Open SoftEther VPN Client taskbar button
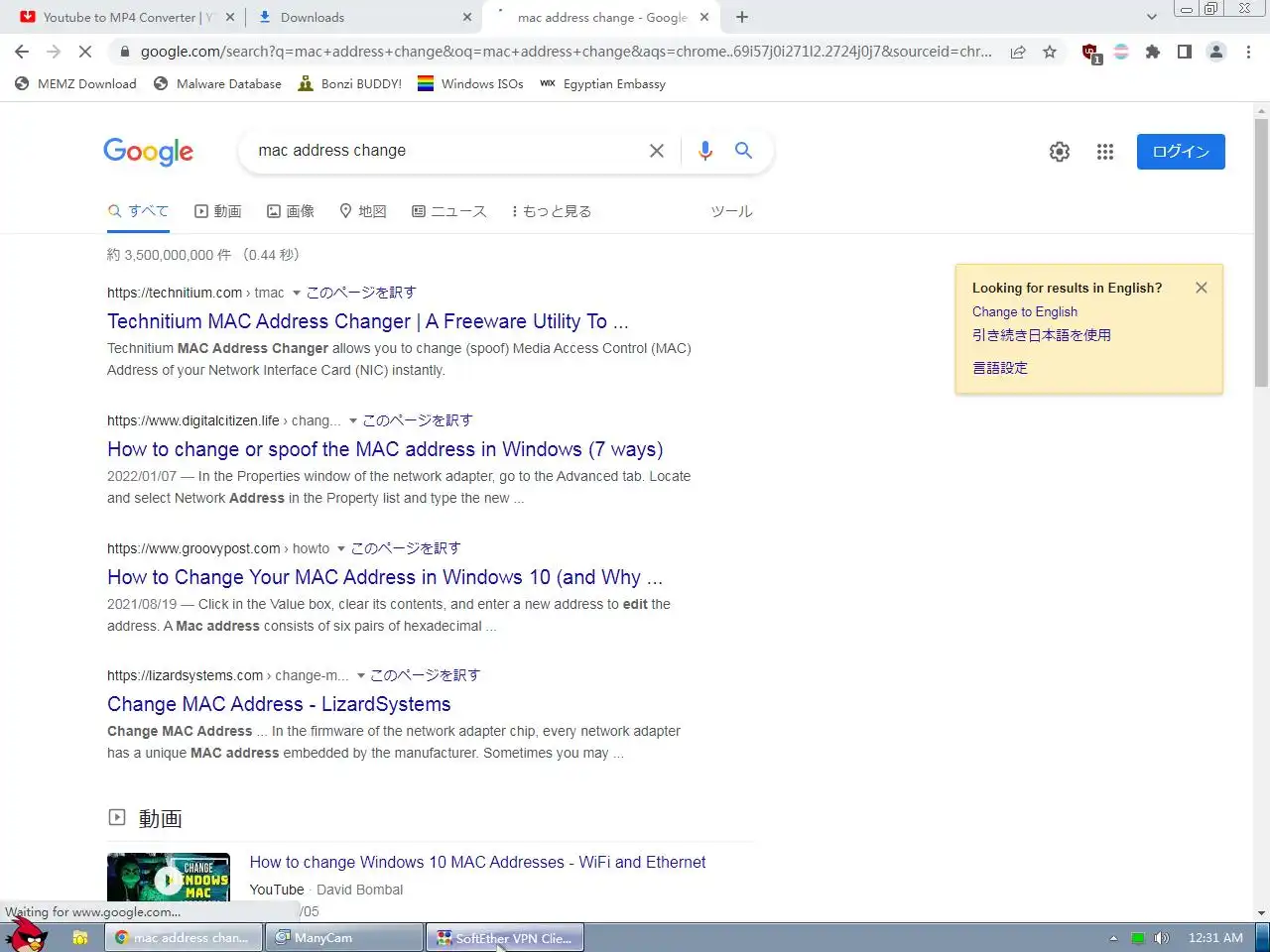Screen dimensions: 1270x952 tap(505, 938)
